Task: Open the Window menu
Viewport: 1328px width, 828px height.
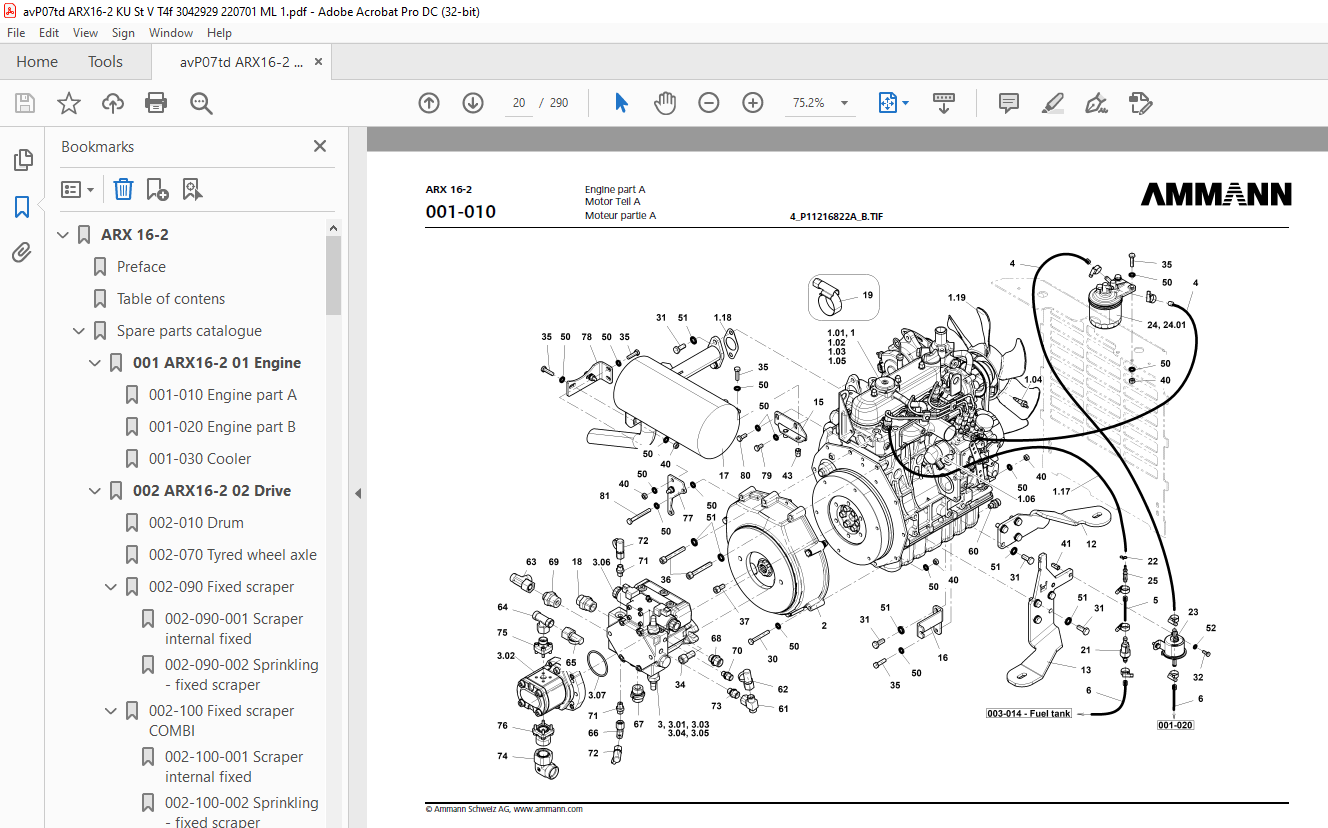Action: [171, 33]
